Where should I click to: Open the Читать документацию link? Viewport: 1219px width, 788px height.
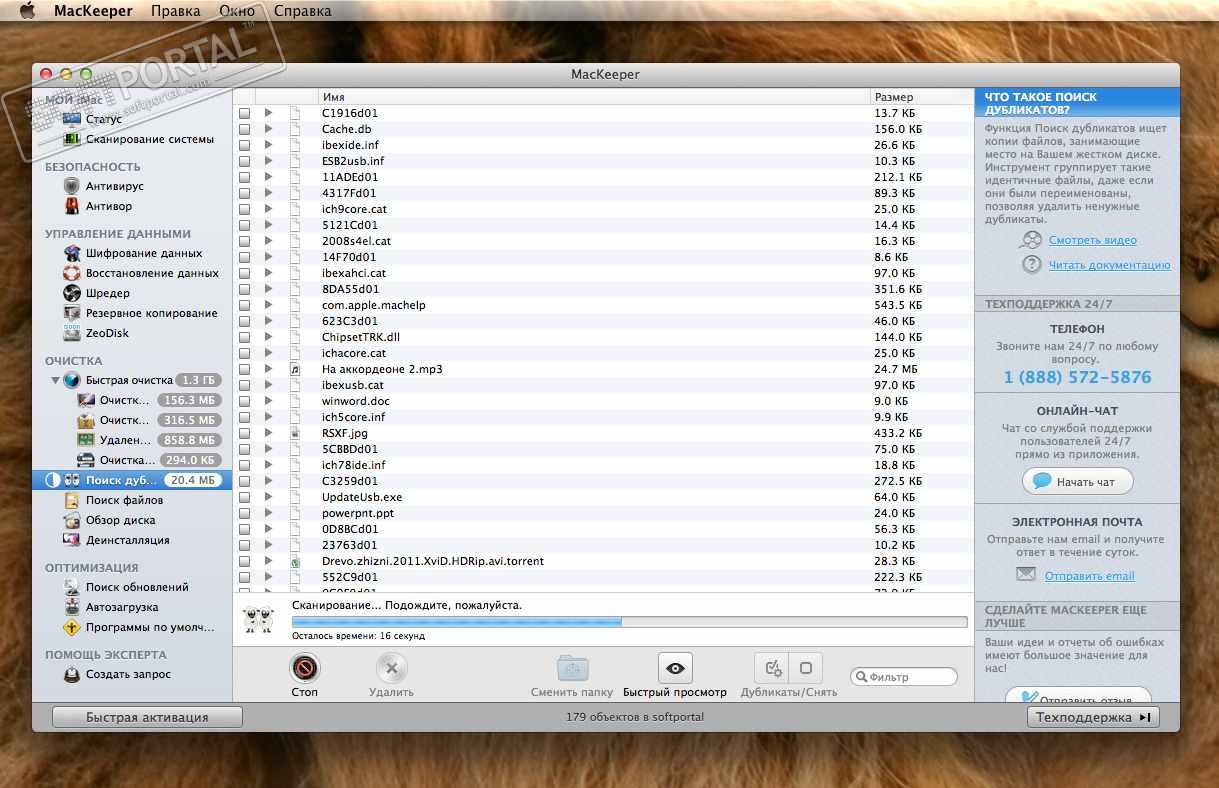tap(1109, 265)
